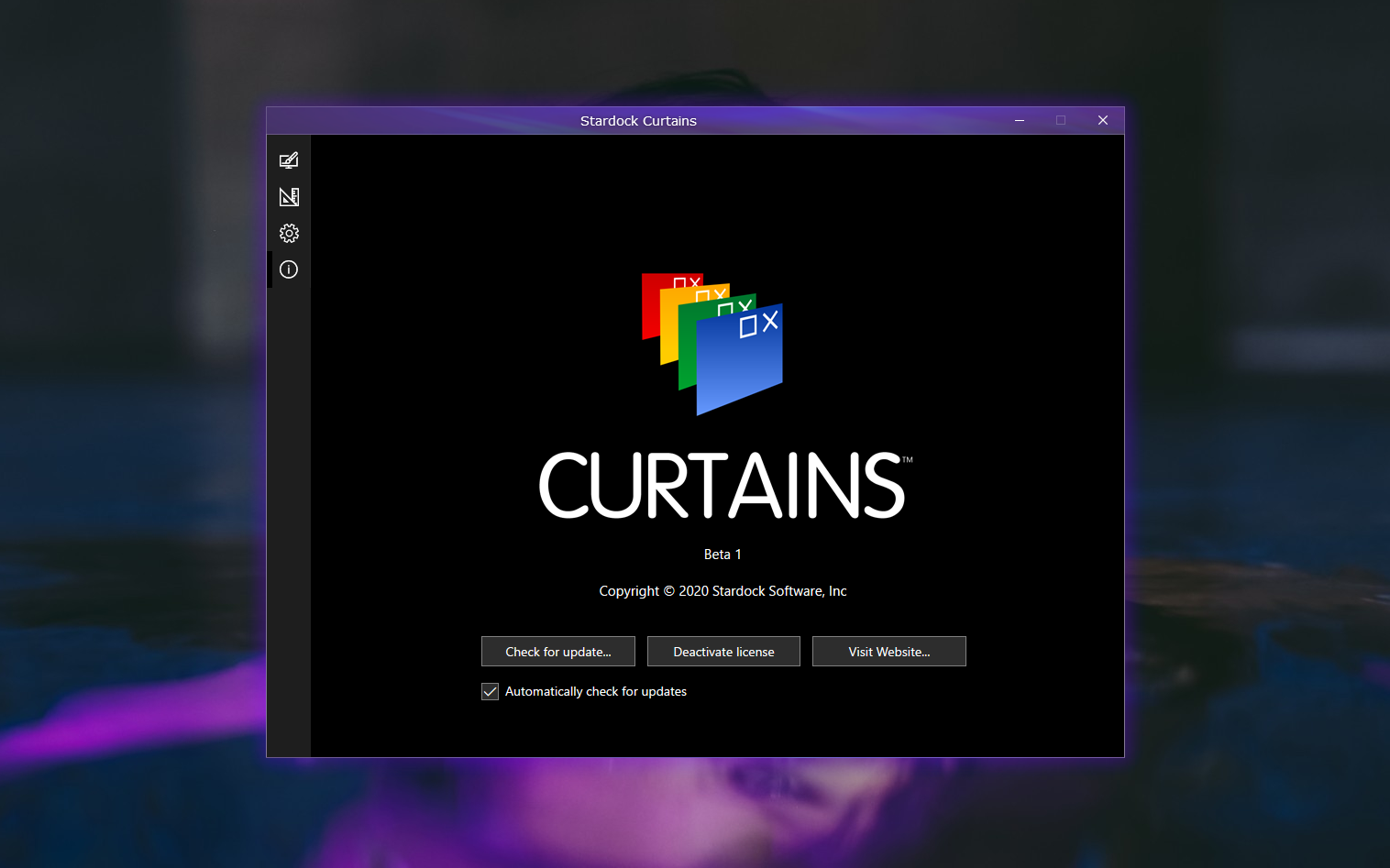This screenshot has height=868, width=1390.
Task: Minimize the Stardock Curtains window
Action: [x=1020, y=121]
